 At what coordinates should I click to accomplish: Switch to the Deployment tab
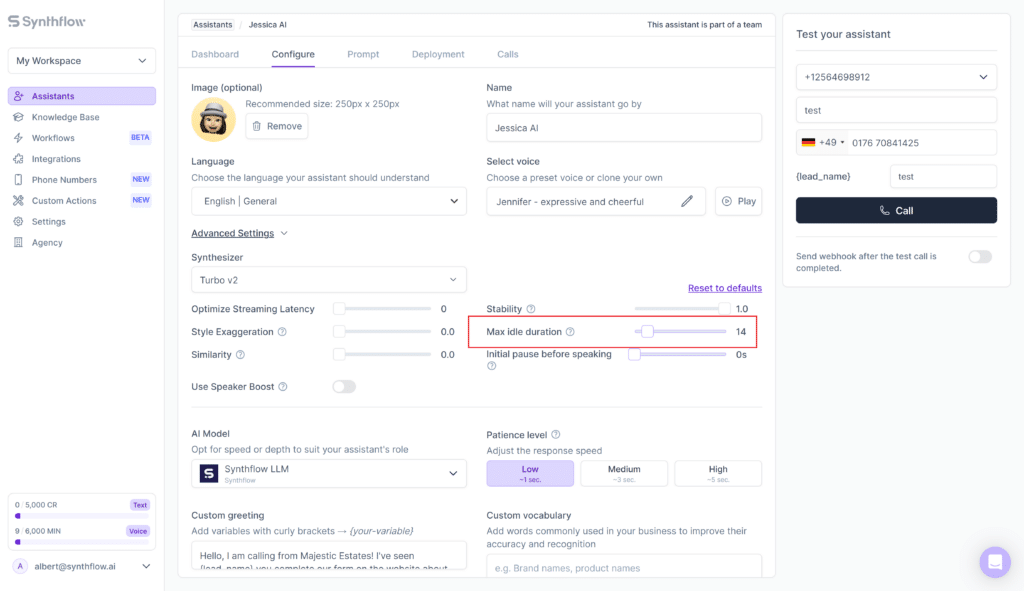(437, 54)
